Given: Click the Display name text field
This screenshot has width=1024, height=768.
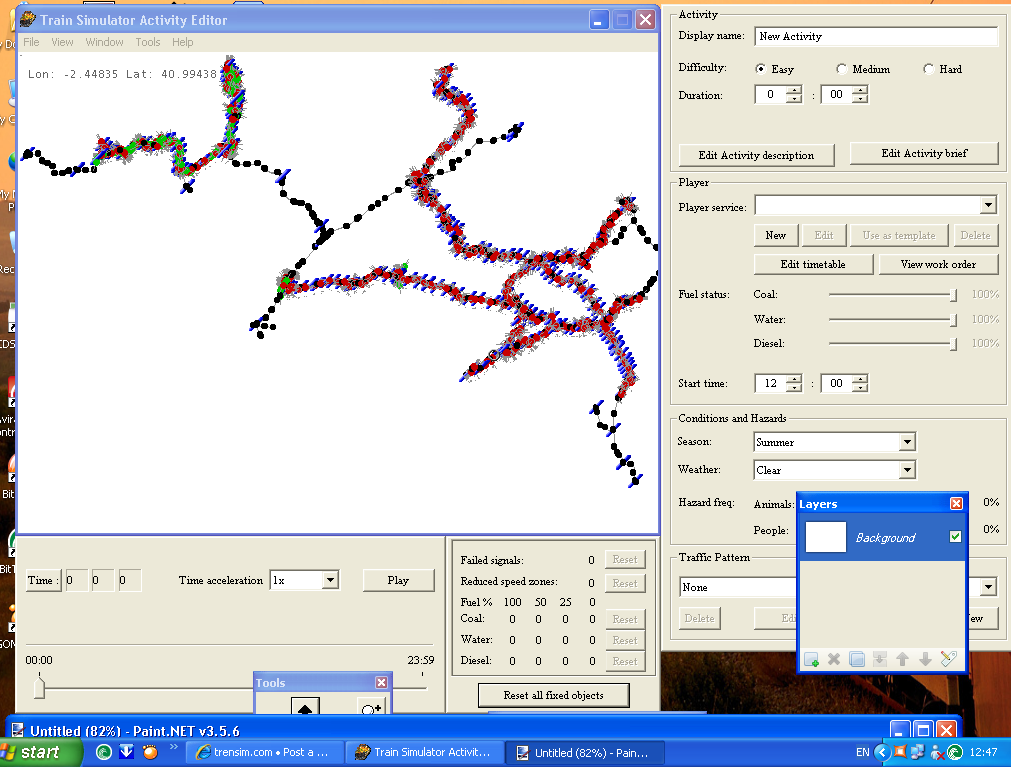Looking at the screenshot, I should coord(876,37).
